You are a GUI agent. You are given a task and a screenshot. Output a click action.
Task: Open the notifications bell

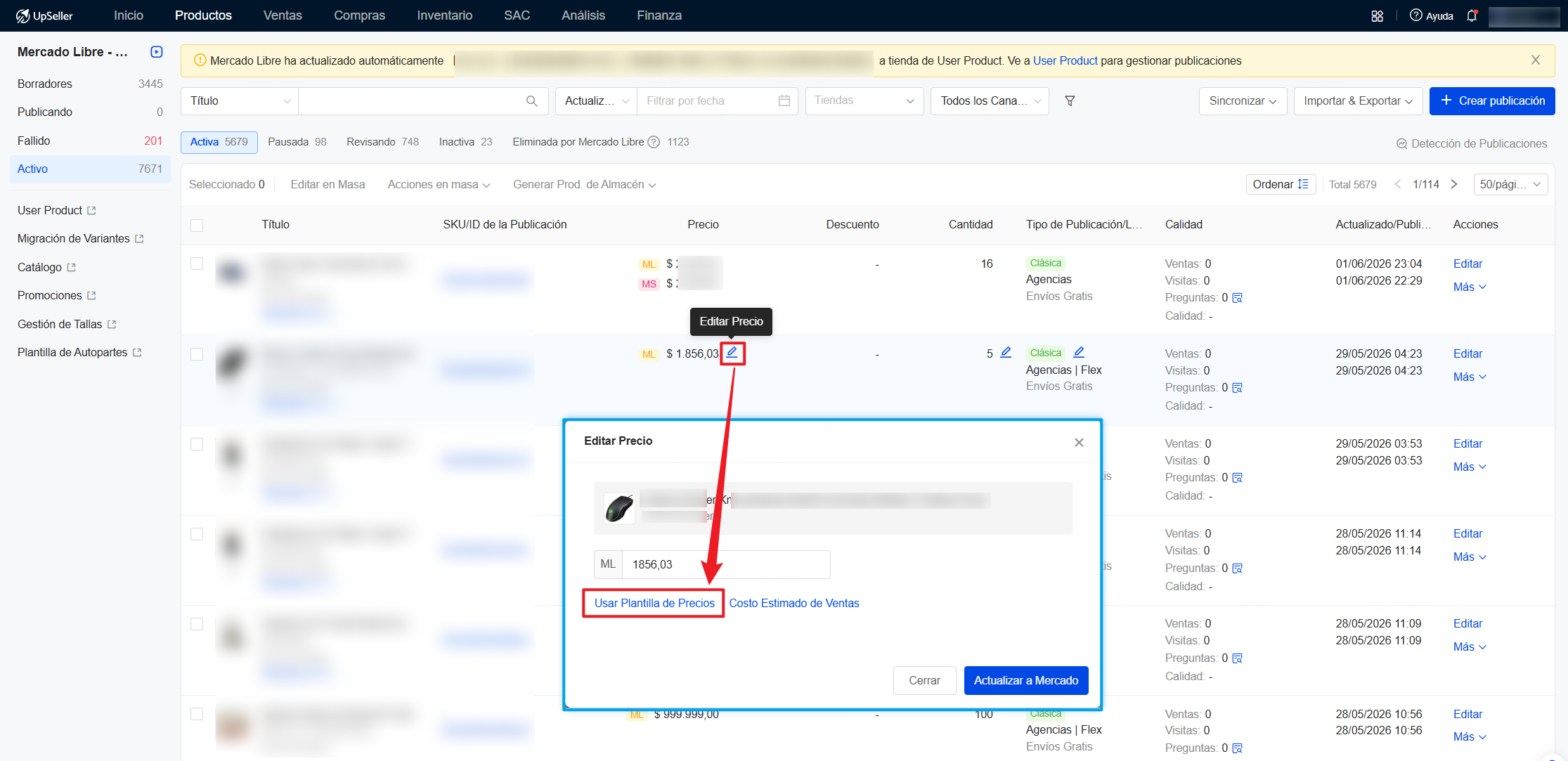[1472, 15]
